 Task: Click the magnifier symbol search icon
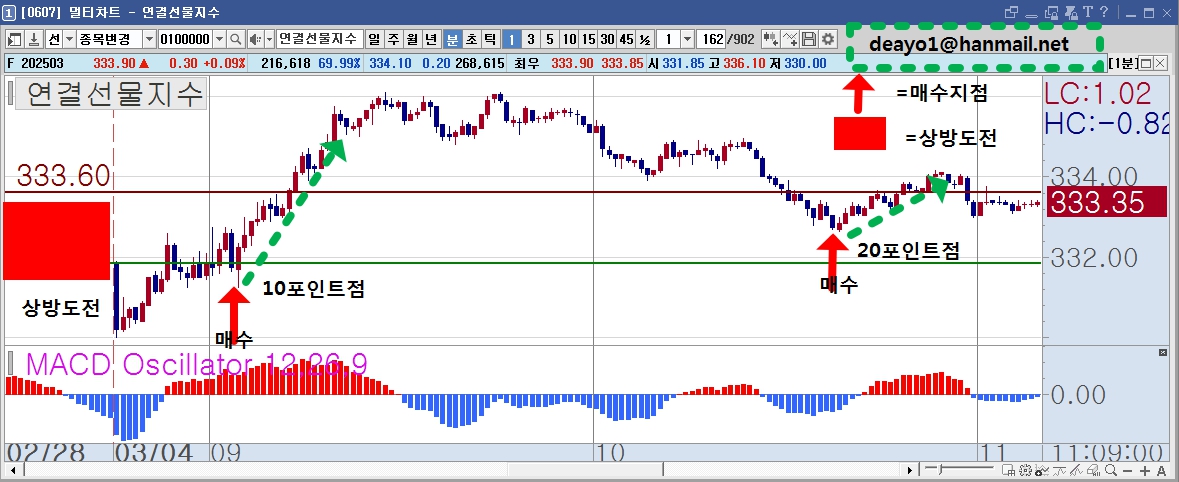click(x=236, y=39)
